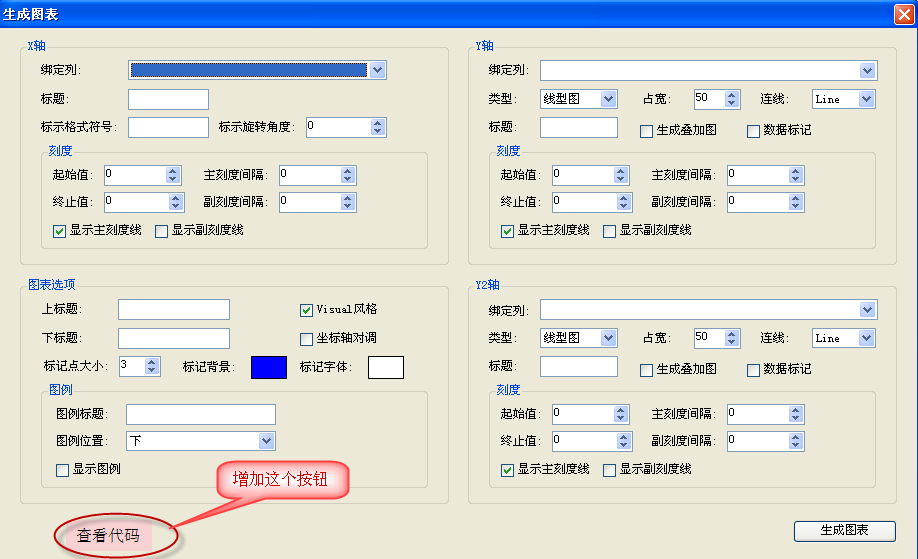Toggle the Visual风格 checkbox
918x559 pixels.
coord(307,310)
